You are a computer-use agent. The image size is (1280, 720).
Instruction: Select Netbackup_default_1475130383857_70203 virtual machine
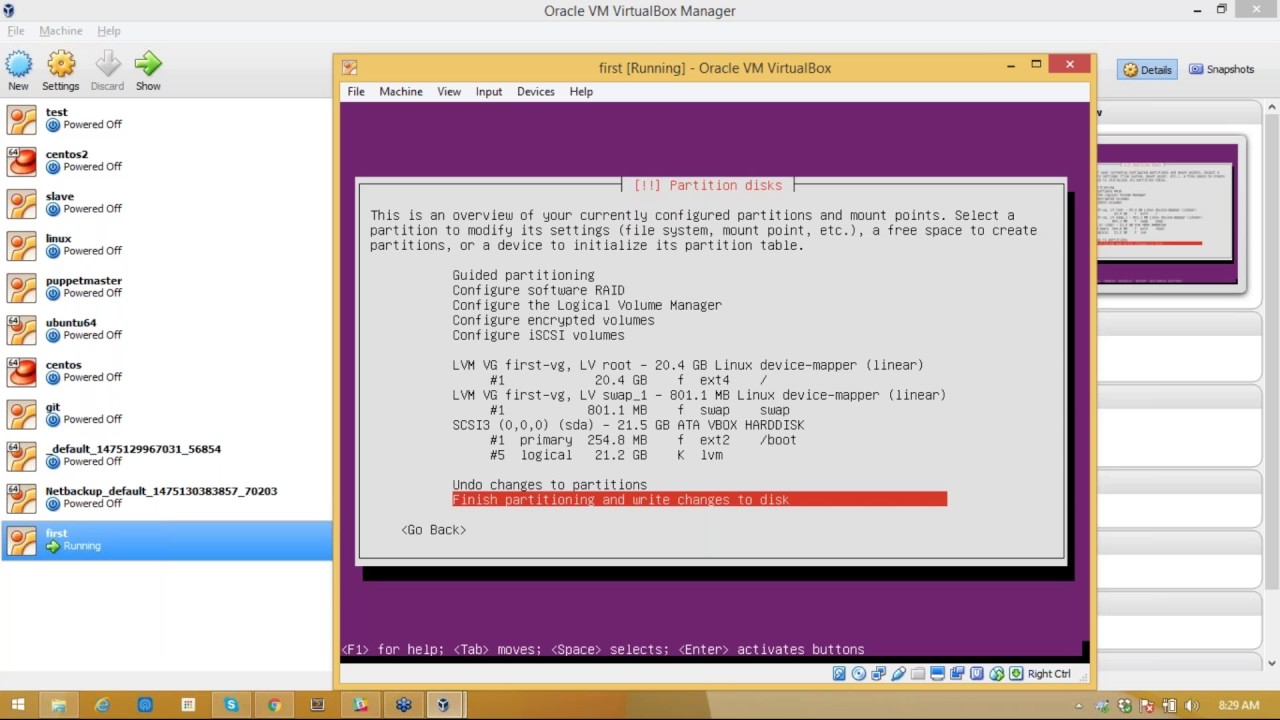166,497
